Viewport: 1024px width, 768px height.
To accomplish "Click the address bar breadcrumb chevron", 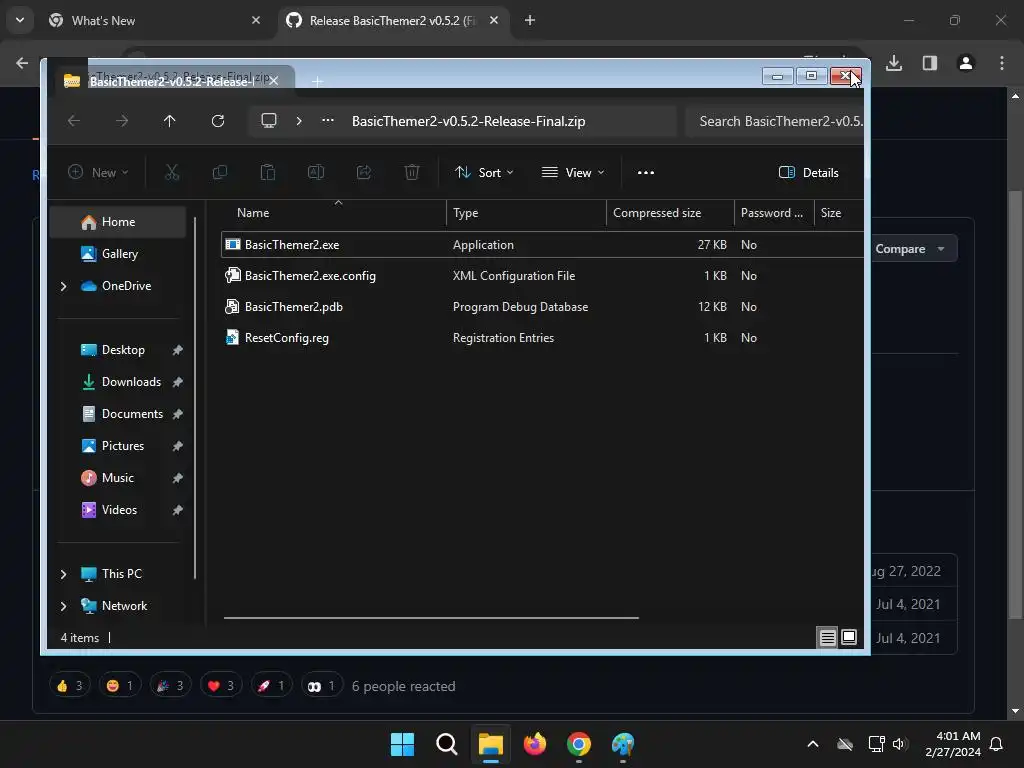I will coord(299,121).
